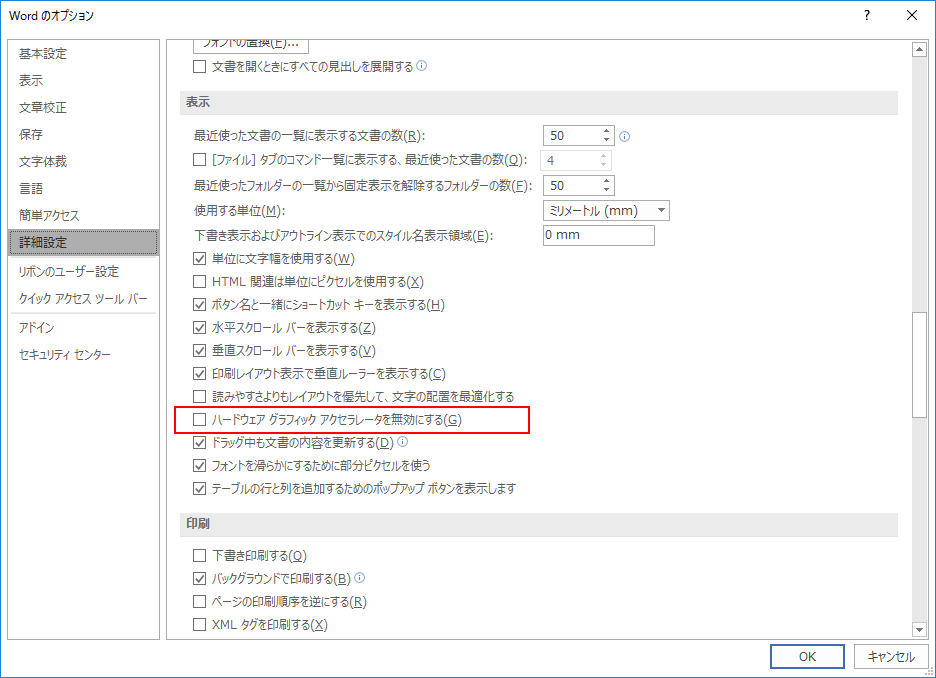The height and width of the screenshot is (678, 936).
Task: Uncheck 単位に文字幅を使用する
Action: coord(199,259)
